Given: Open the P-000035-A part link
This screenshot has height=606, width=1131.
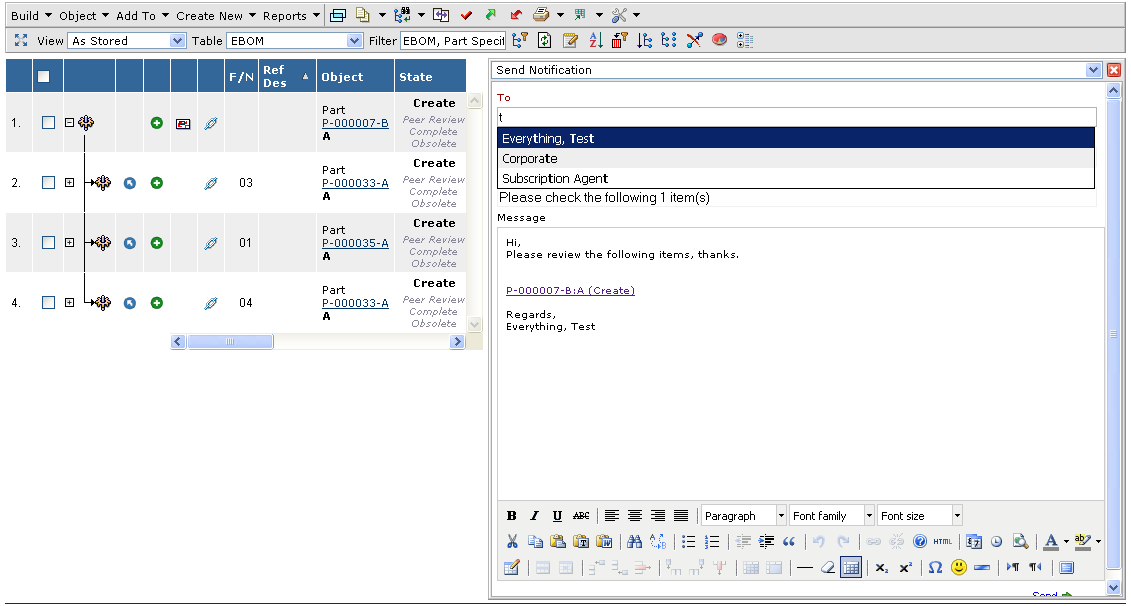Looking at the screenshot, I should [355, 243].
